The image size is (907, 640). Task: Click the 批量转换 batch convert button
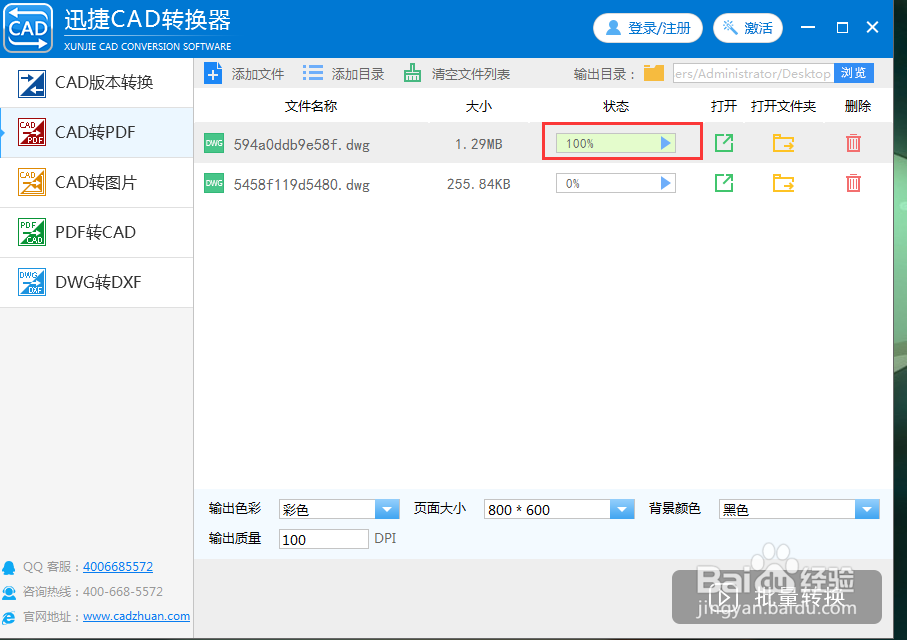tap(777, 597)
